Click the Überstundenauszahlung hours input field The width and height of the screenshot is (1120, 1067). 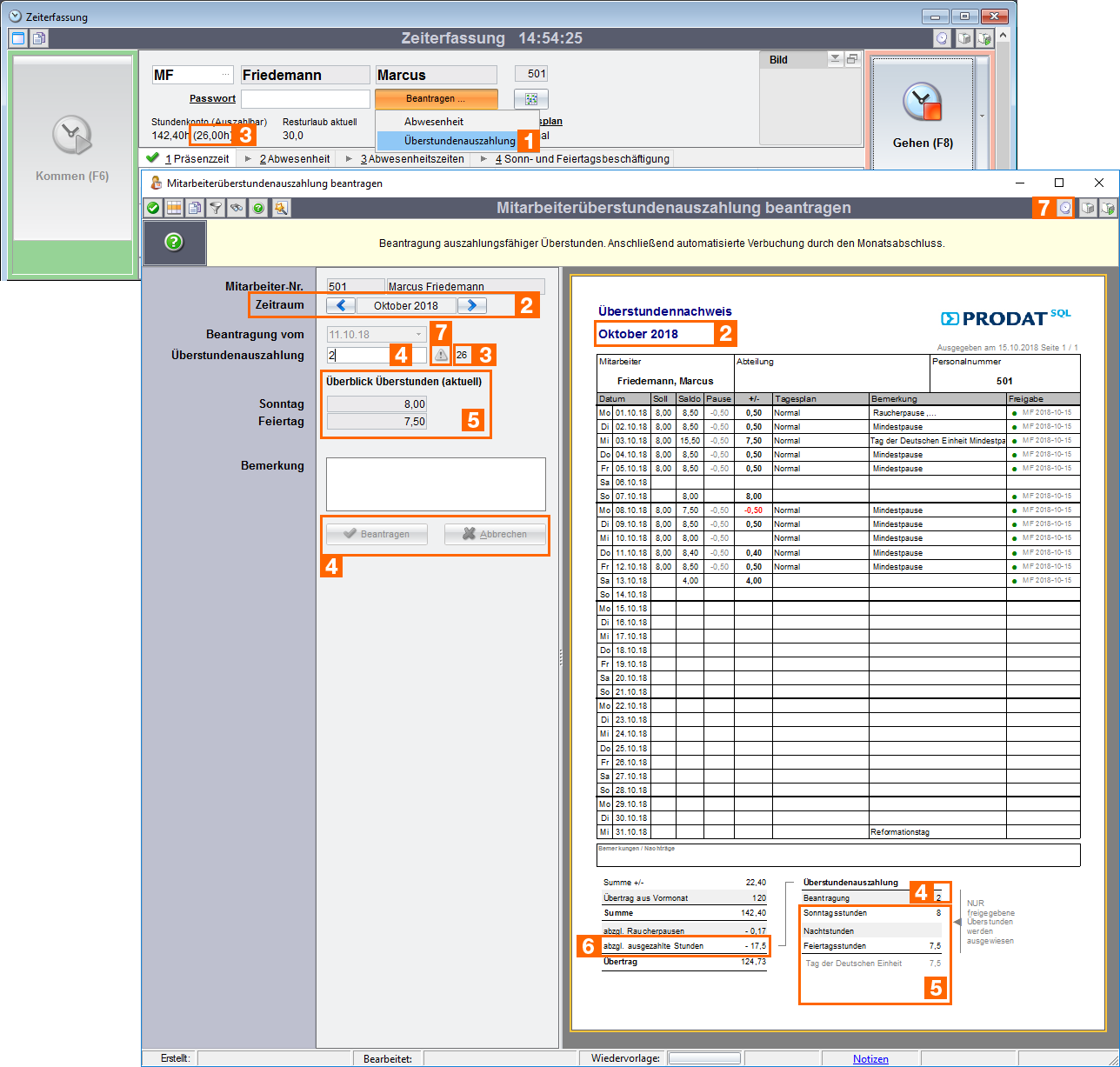[x=377, y=355]
